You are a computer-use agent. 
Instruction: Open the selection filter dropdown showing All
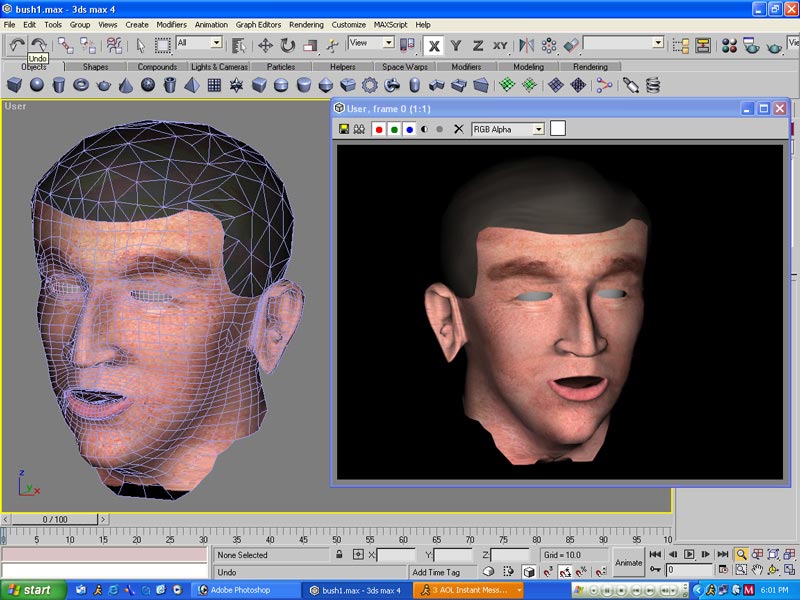pyautogui.click(x=217, y=42)
